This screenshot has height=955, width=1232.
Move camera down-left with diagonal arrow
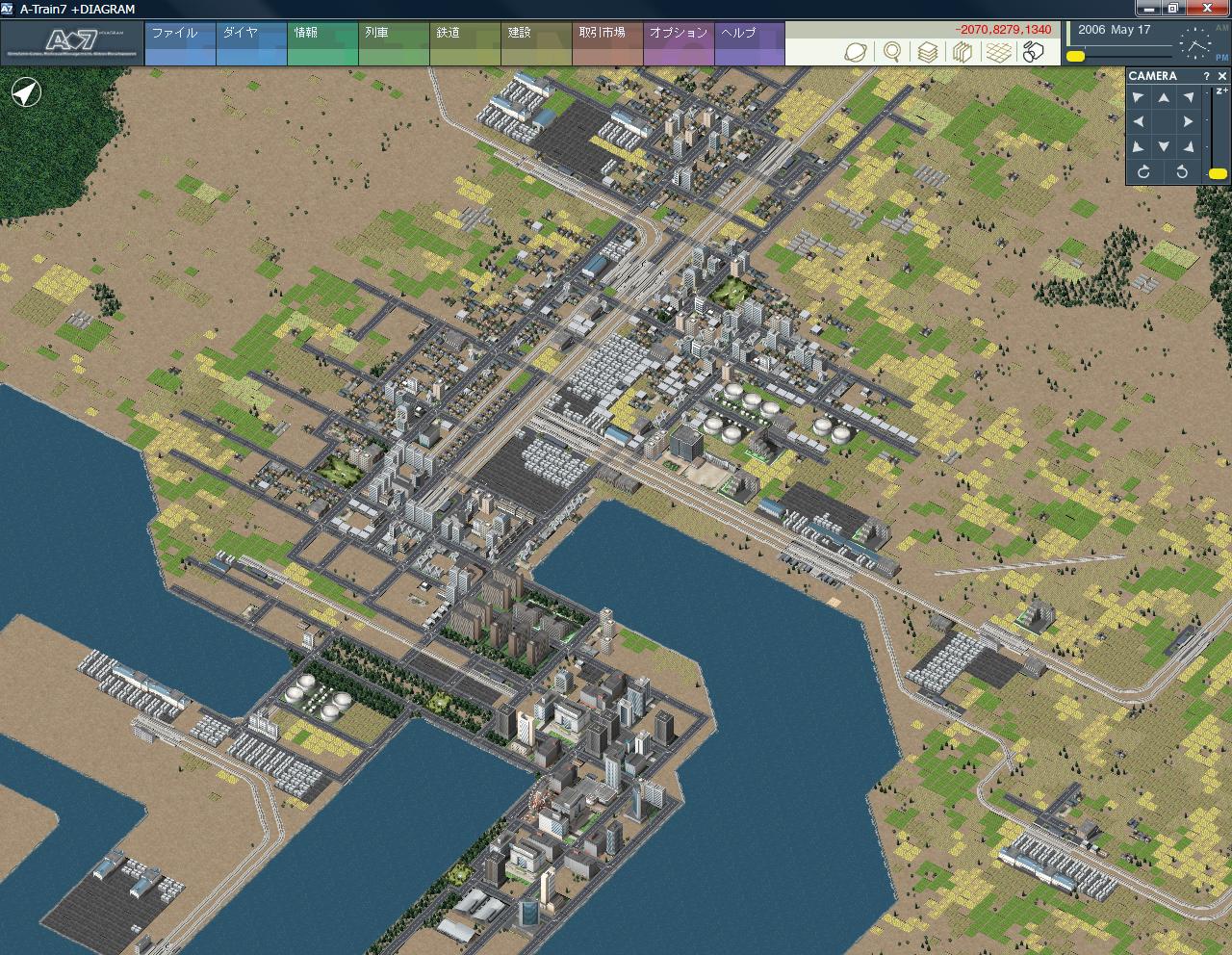(1139, 146)
